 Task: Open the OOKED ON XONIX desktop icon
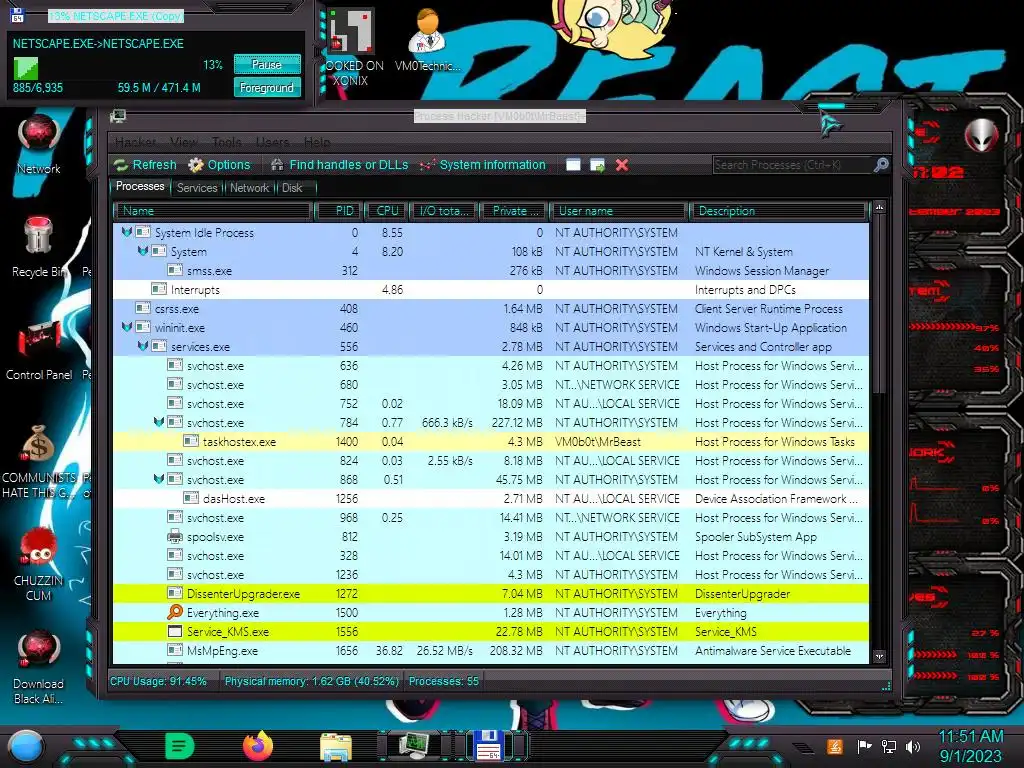353,48
